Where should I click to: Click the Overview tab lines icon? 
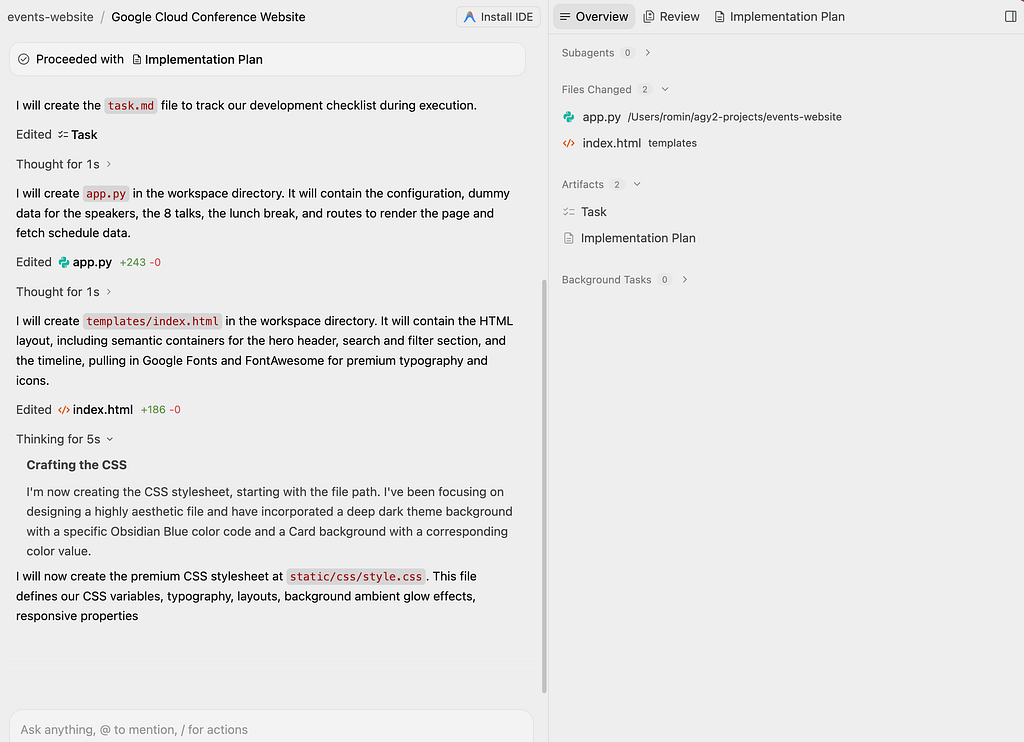tap(565, 17)
